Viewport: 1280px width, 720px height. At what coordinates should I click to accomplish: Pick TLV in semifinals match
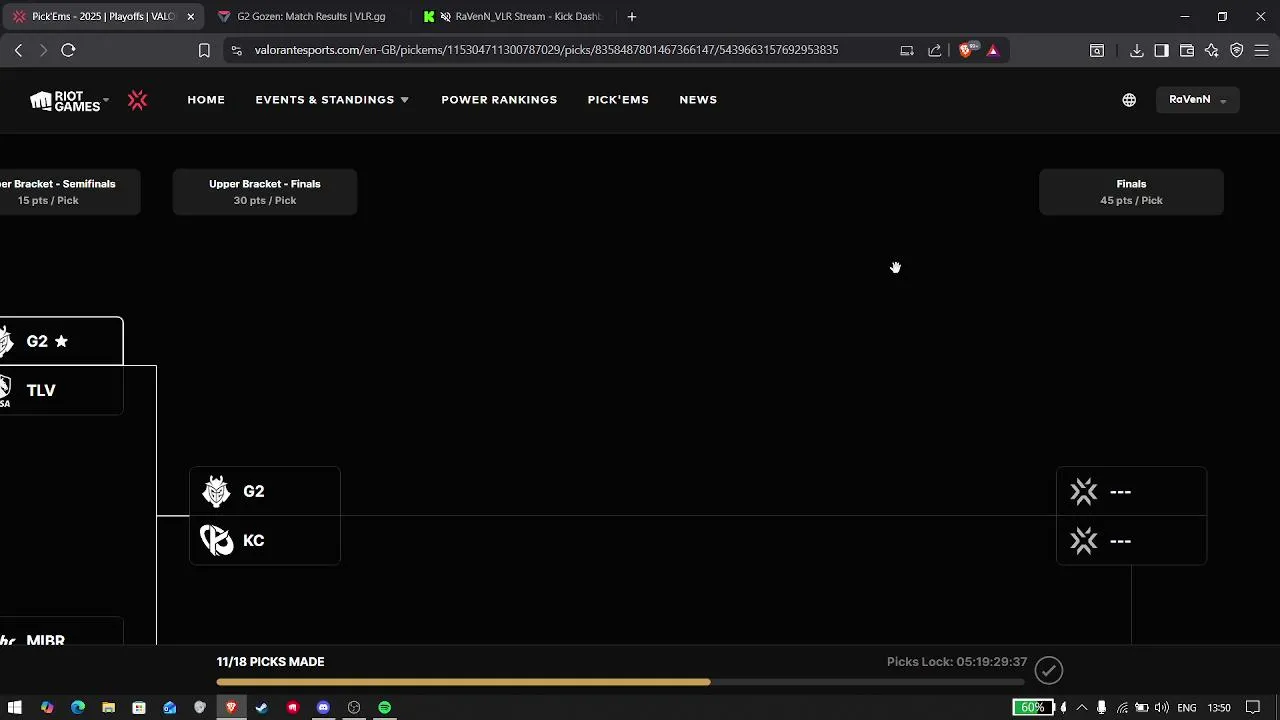61,390
